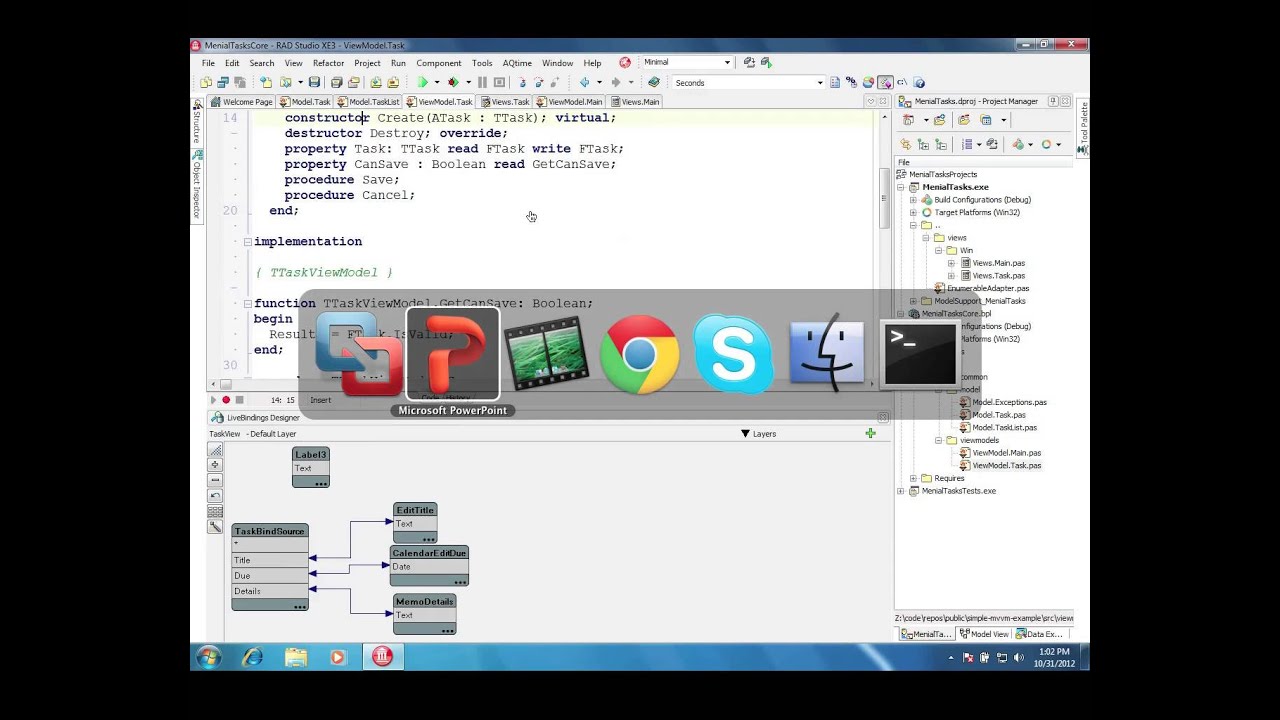Click ellipsis on MemoDetails node
This screenshot has width=1280, height=720.
tap(447, 629)
